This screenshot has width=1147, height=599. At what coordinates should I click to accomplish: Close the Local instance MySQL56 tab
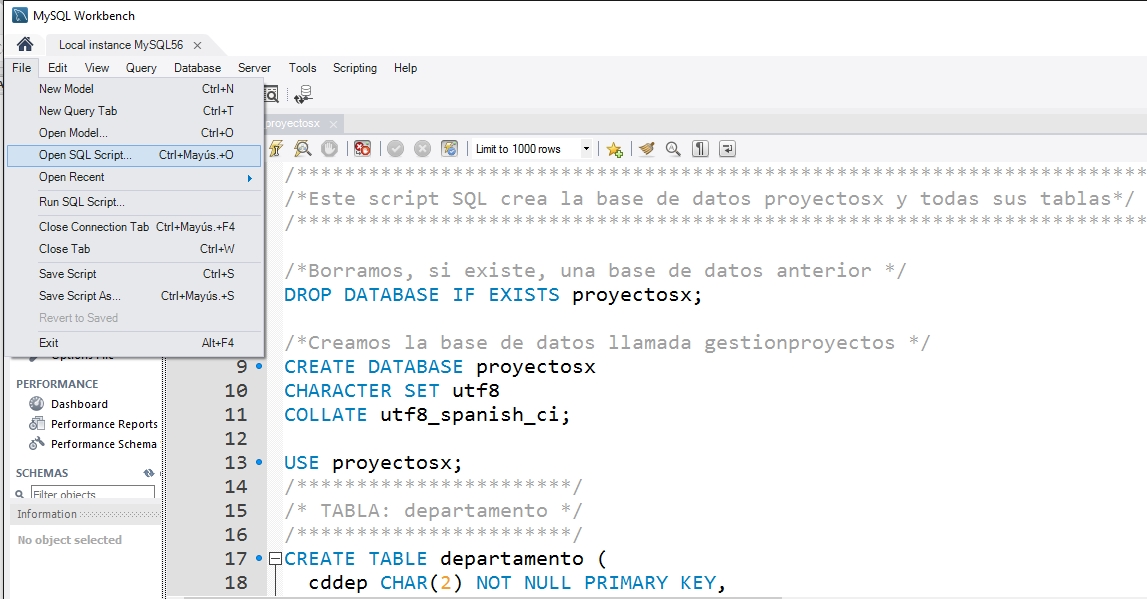coord(197,45)
